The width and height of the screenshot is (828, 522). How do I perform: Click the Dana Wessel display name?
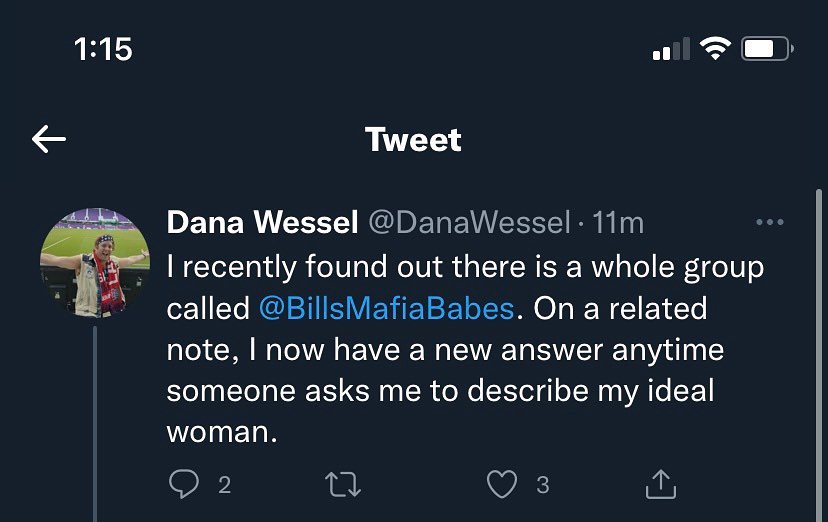coord(262,222)
